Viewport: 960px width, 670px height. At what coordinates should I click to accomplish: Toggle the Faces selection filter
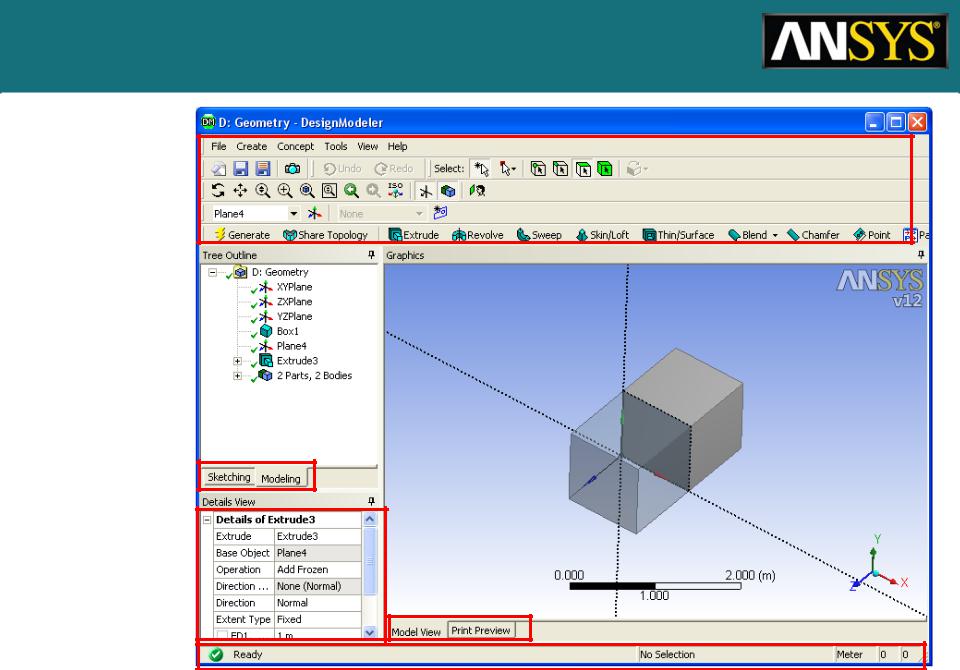click(583, 168)
